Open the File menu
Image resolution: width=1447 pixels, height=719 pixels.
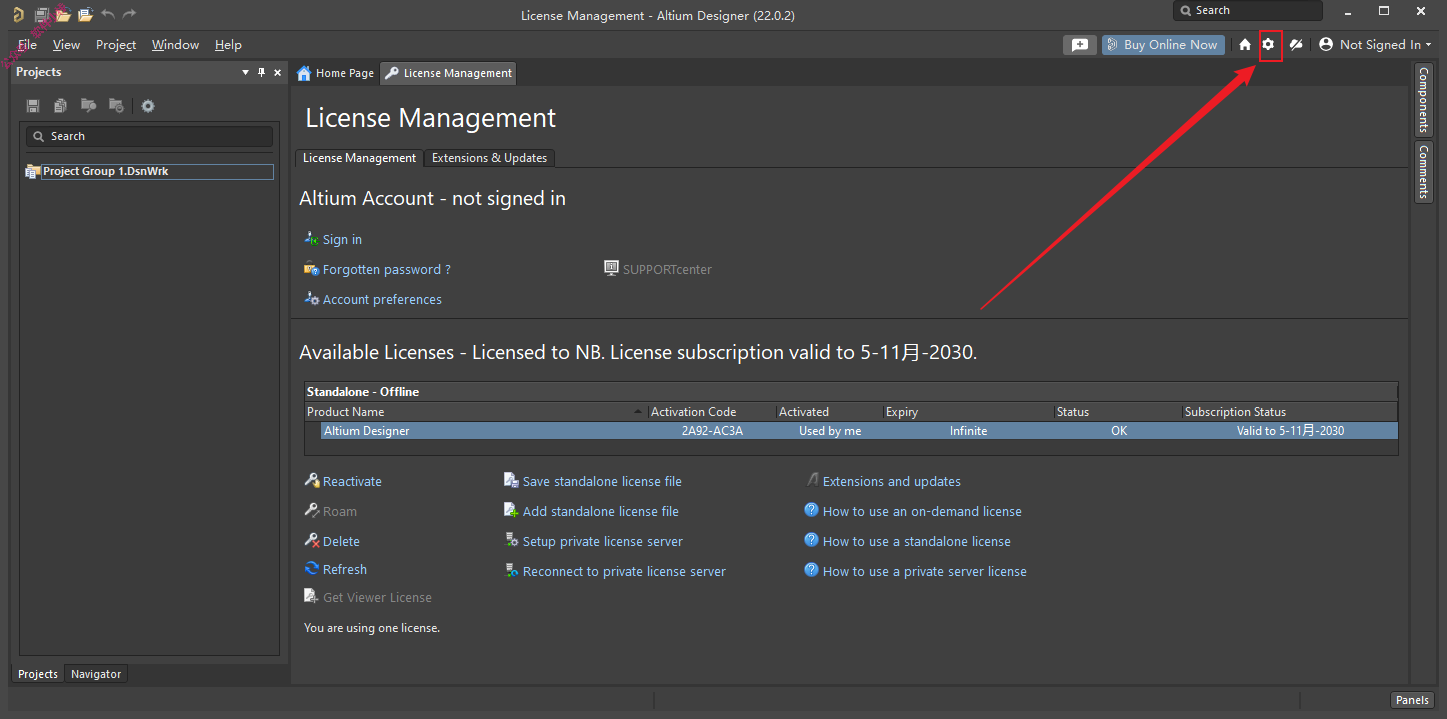[x=27, y=45]
